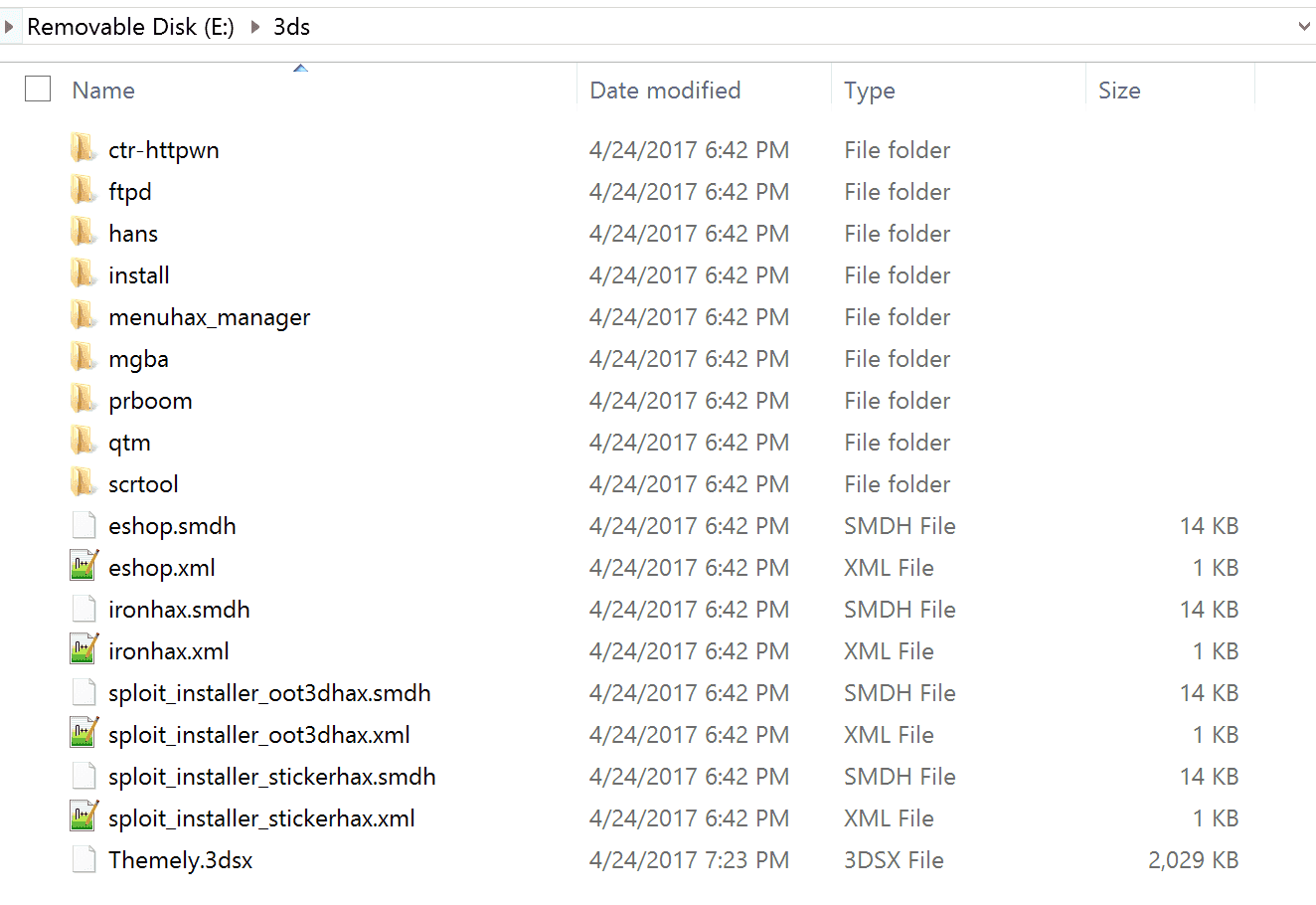Select the ftpd folder name
The height and width of the screenshot is (905, 1316).
click(x=130, y=192)
